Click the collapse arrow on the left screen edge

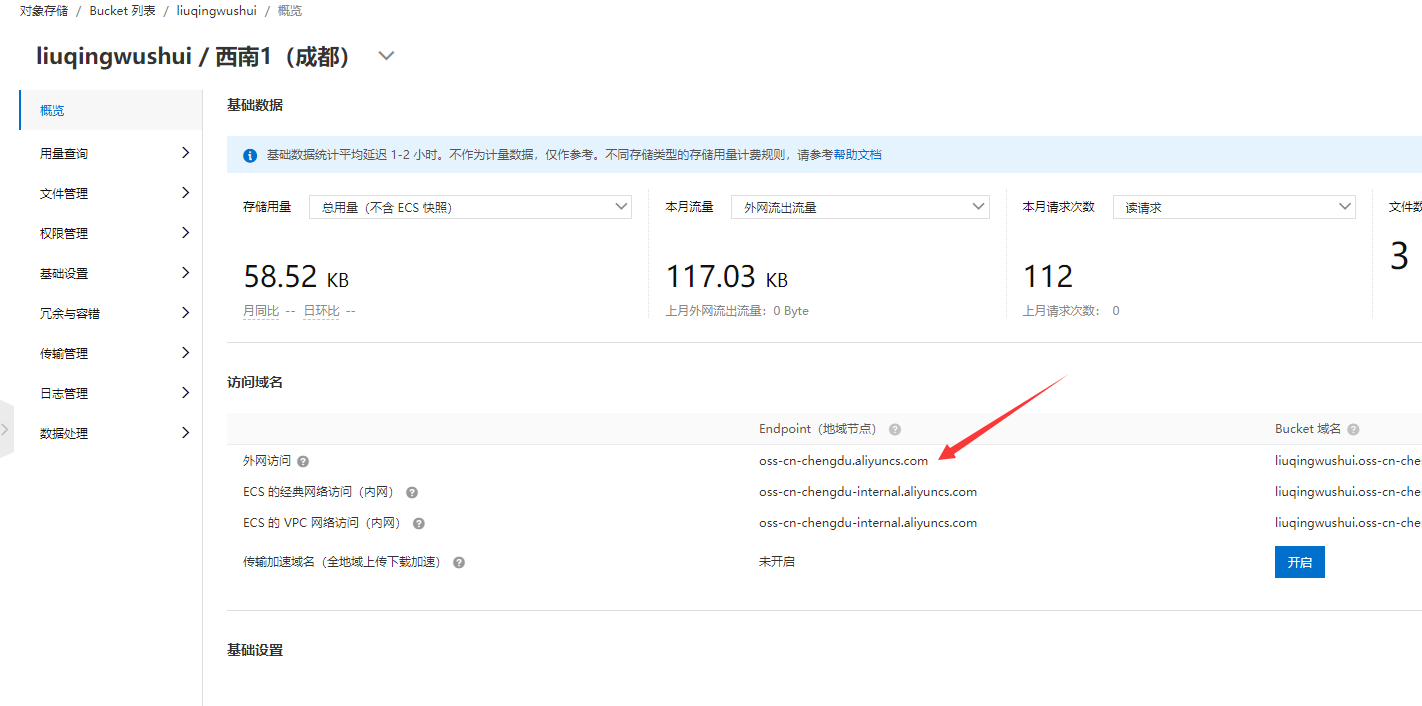[6, 428]
